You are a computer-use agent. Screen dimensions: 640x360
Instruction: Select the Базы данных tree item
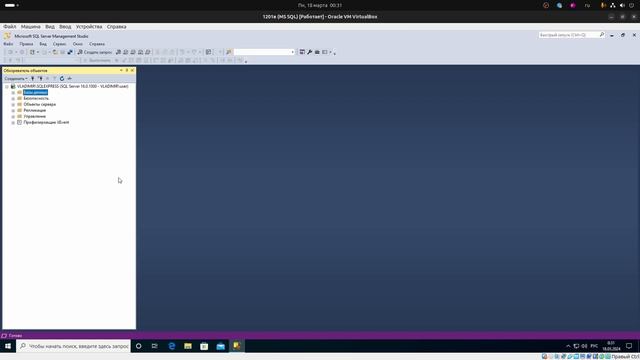(x=35, y=93)
